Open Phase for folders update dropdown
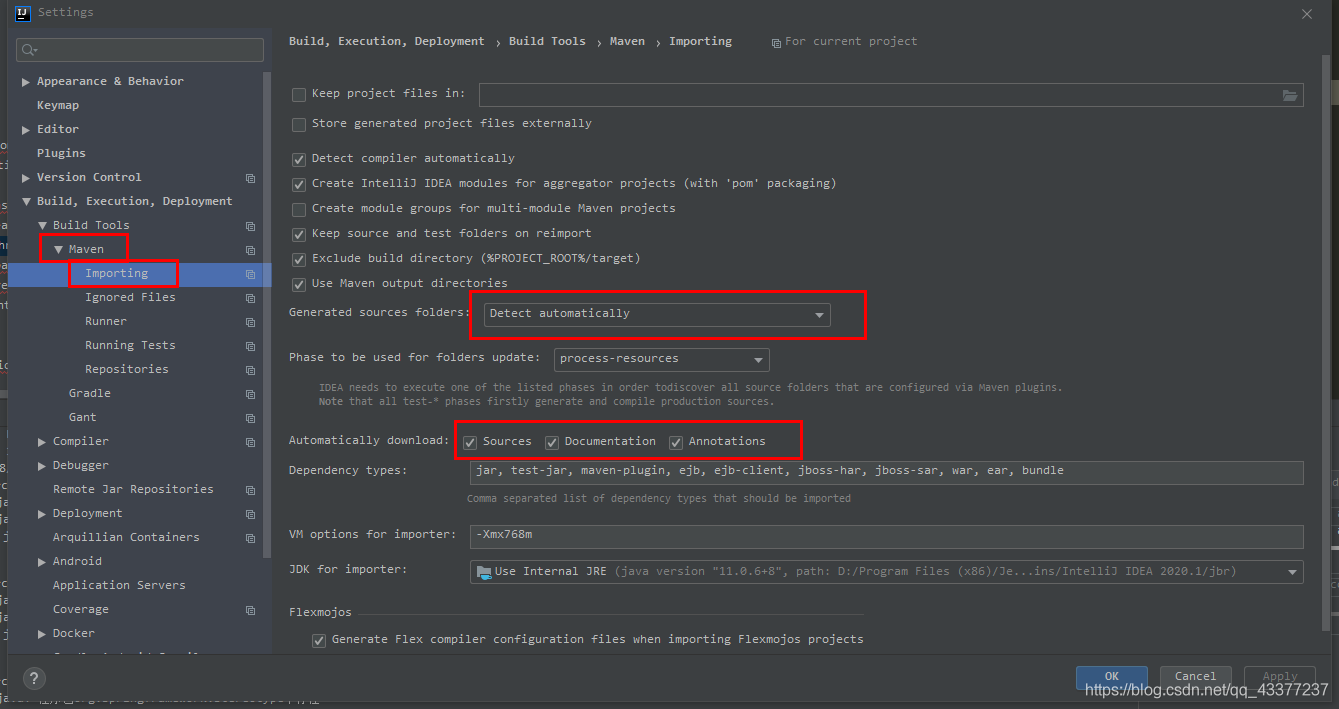This screenshot has width=1339, height=709. tap(662, 359)
